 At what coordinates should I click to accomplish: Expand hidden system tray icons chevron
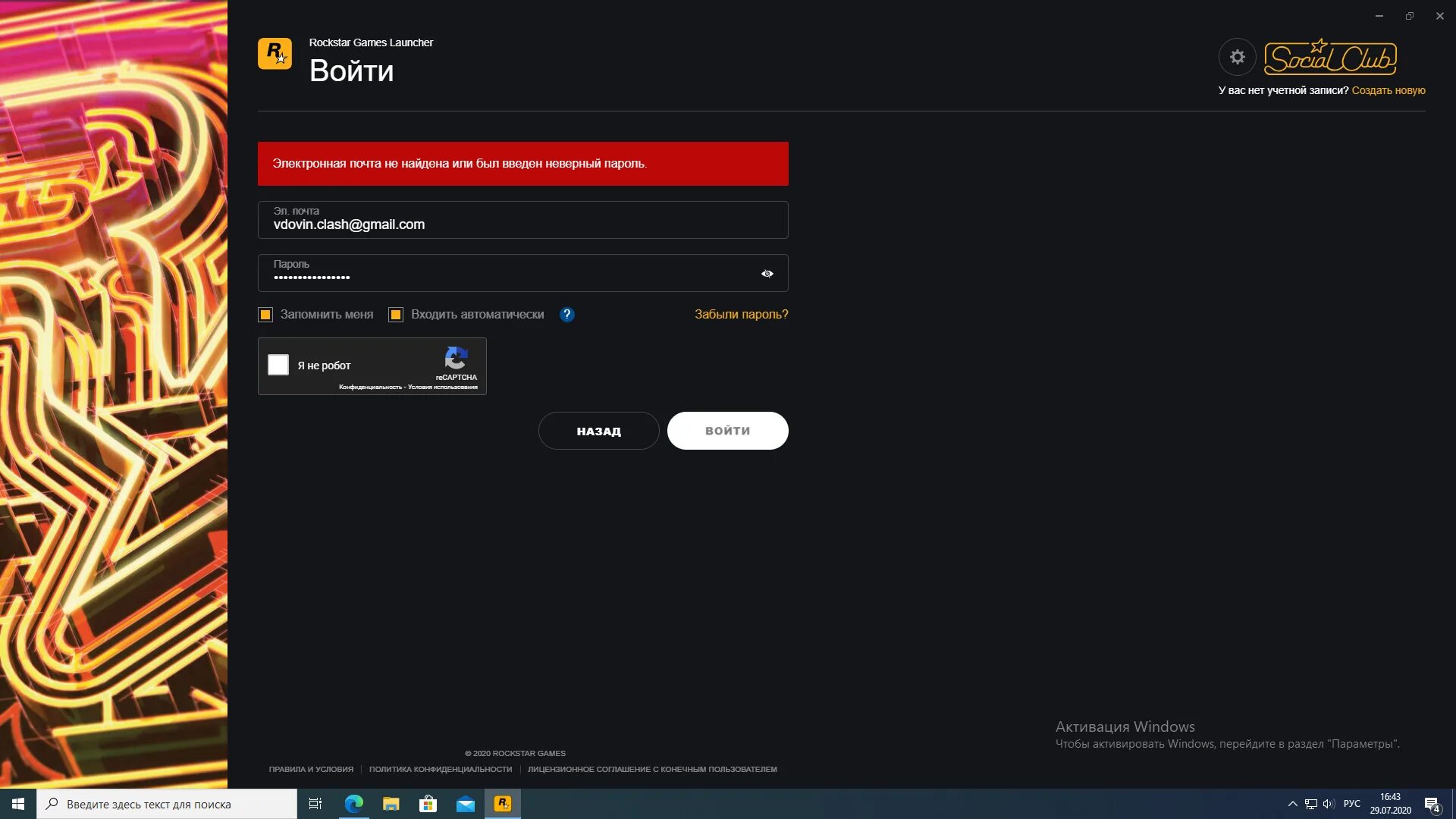[x=1292, y=804]
